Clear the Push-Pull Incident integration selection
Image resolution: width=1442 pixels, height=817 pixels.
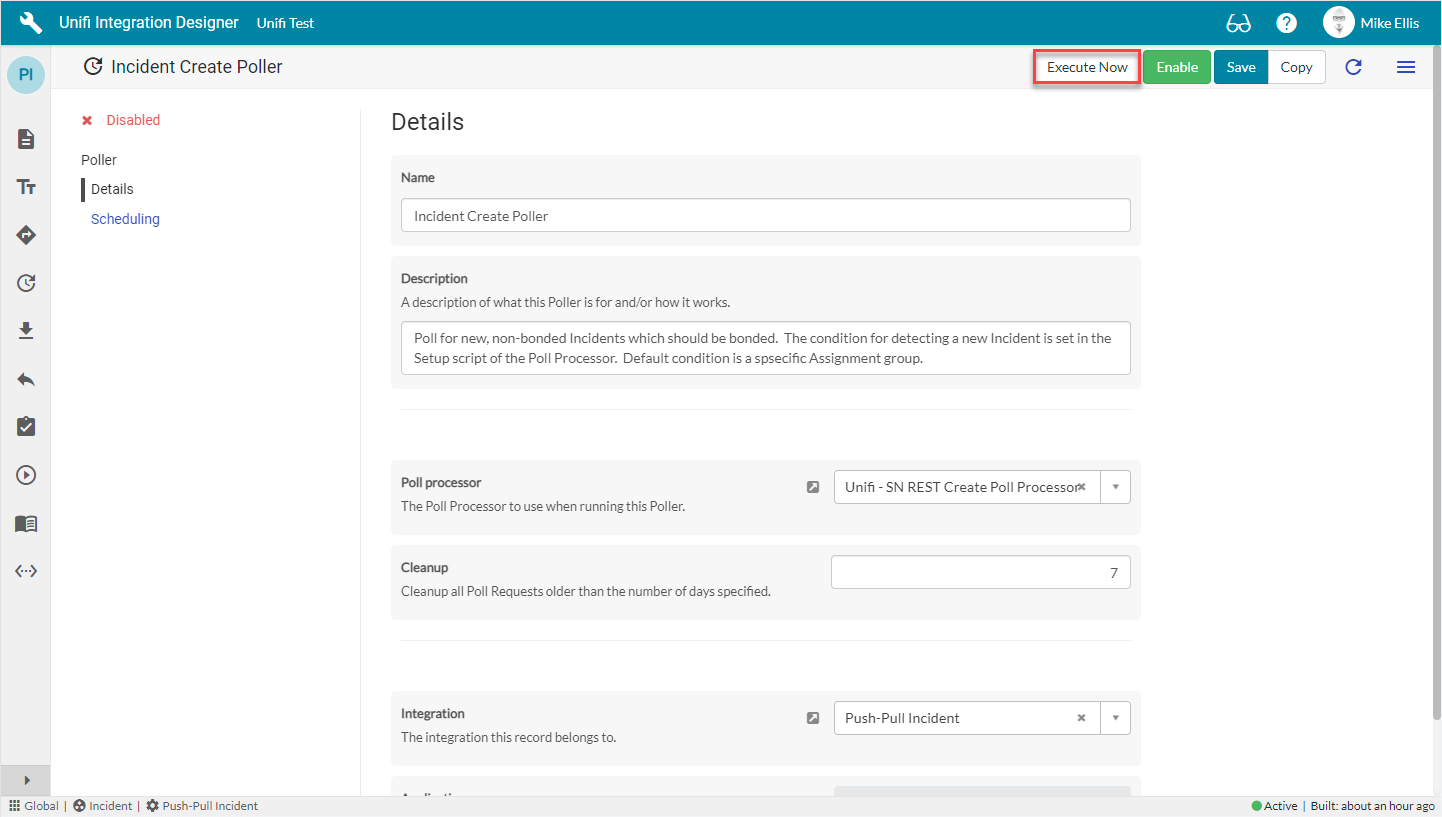[x=1081, y=718]
